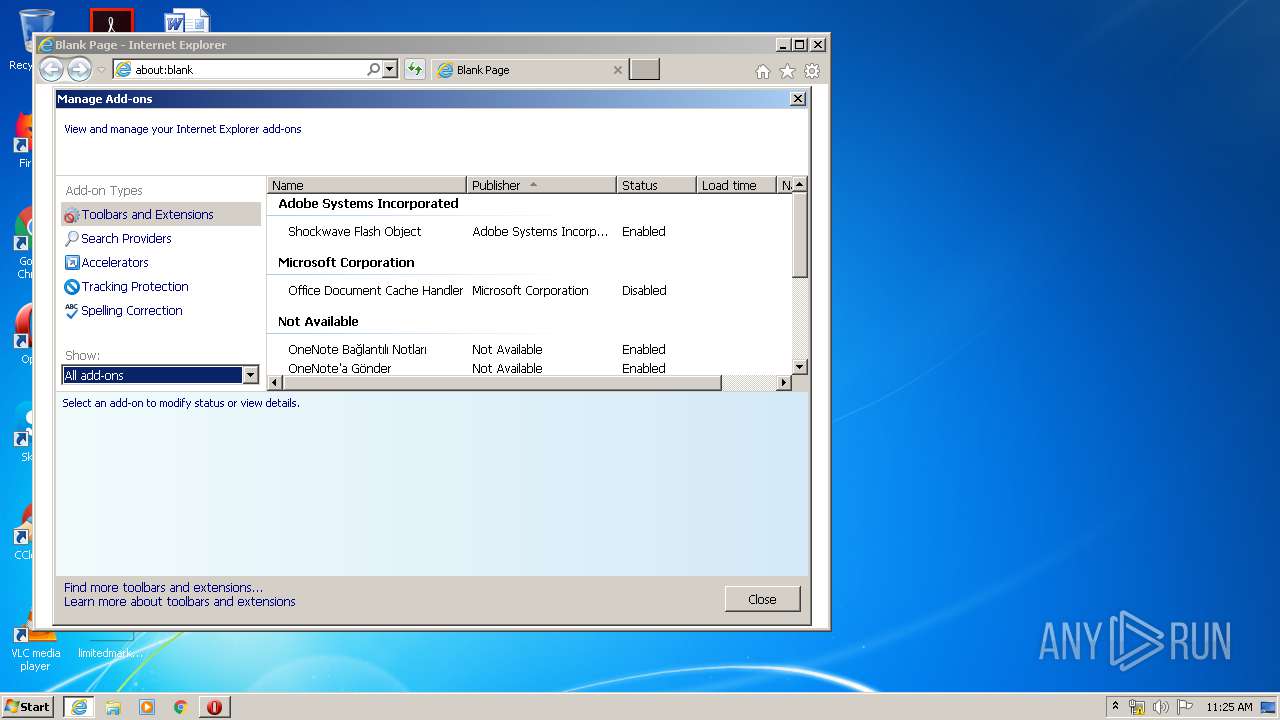The width and height of the screenshot is (1280, 720).
Task: Click the Adobe Systems Incorporated group header
Action: (x=368, y=203)
